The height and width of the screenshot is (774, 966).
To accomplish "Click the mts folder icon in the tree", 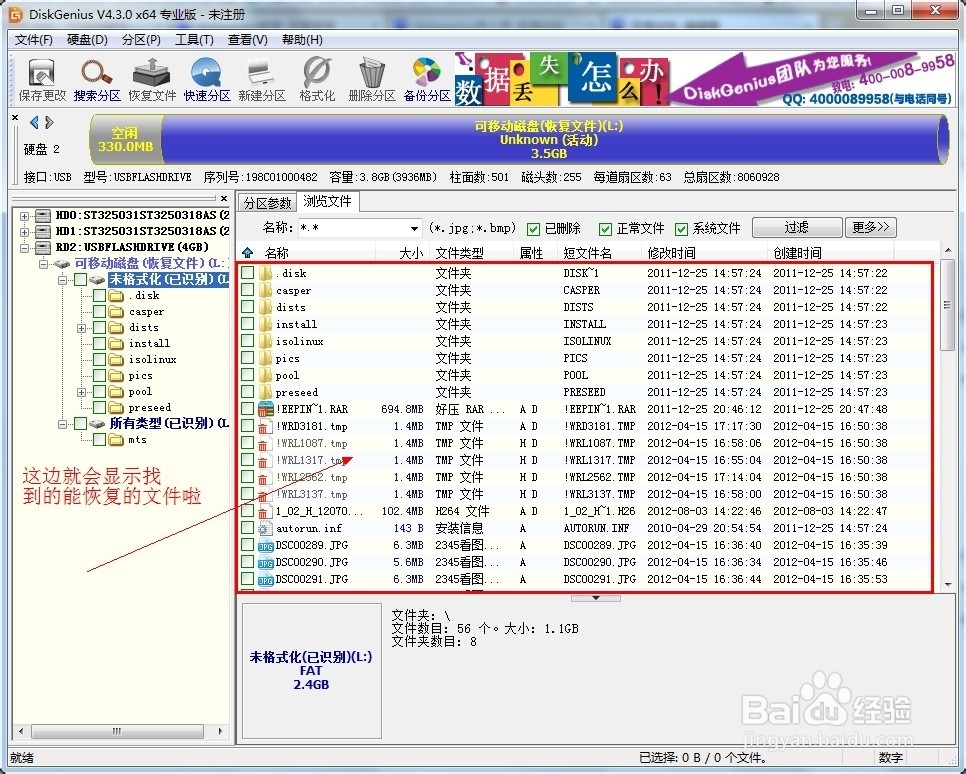I will click(x=116, y=439).
